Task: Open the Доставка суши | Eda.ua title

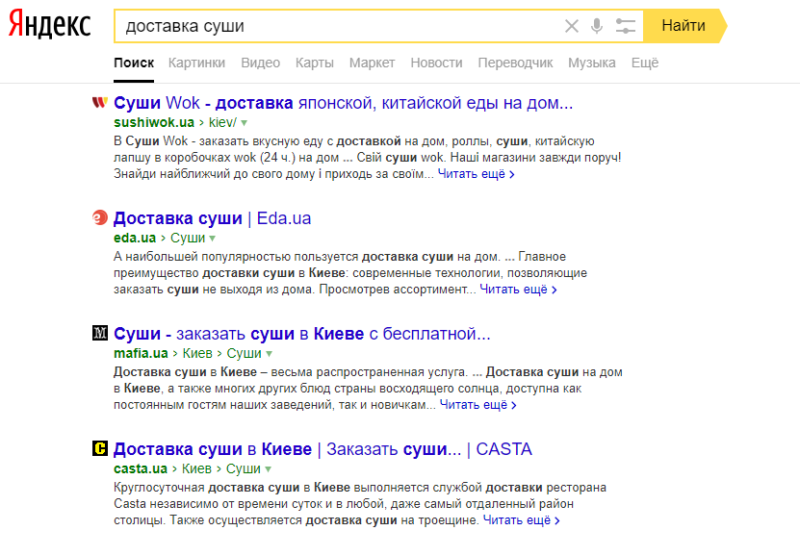Action: [212, 218]
